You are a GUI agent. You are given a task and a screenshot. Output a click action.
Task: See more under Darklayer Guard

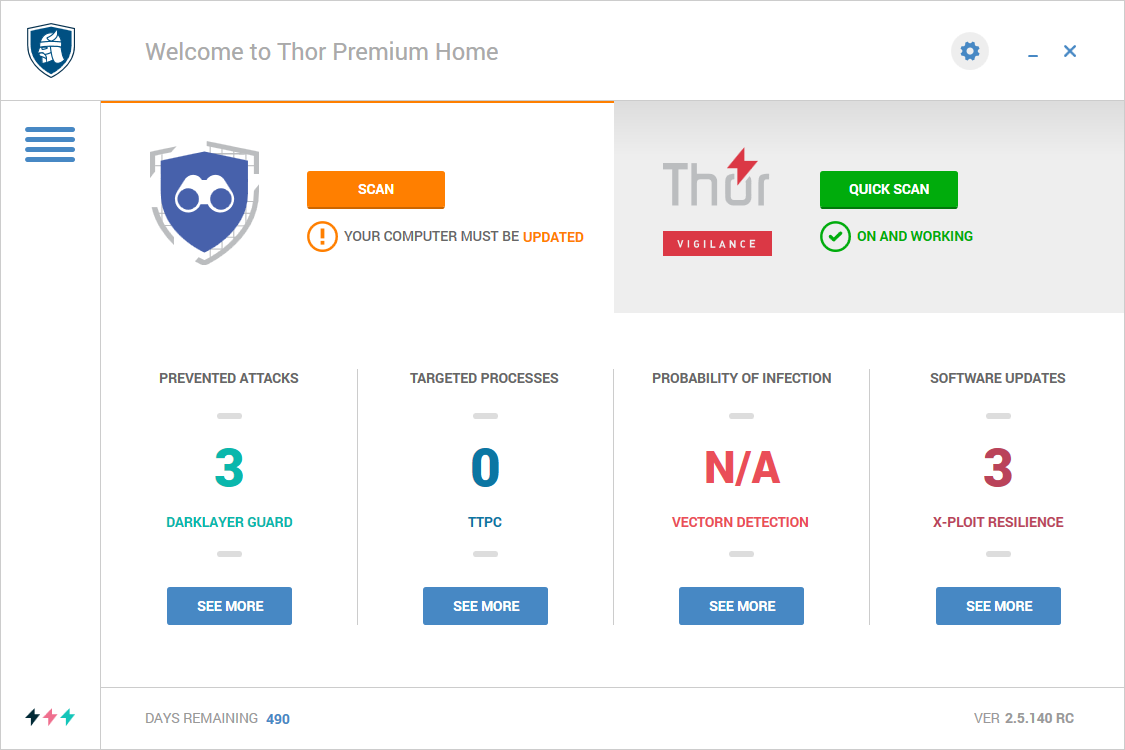pos(230,606)
